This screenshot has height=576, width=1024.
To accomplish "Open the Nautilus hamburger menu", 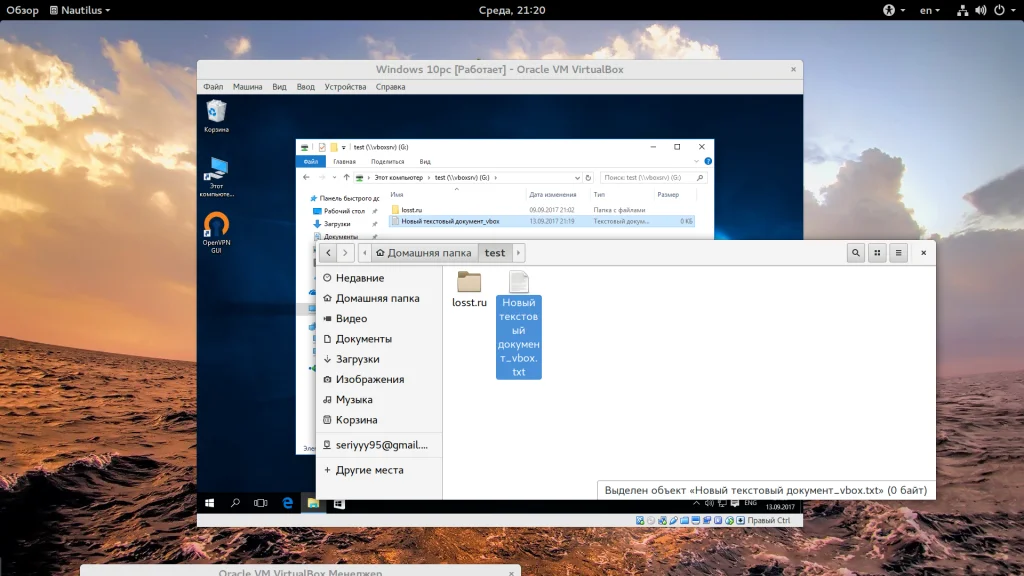I will (x=898, y=253).
